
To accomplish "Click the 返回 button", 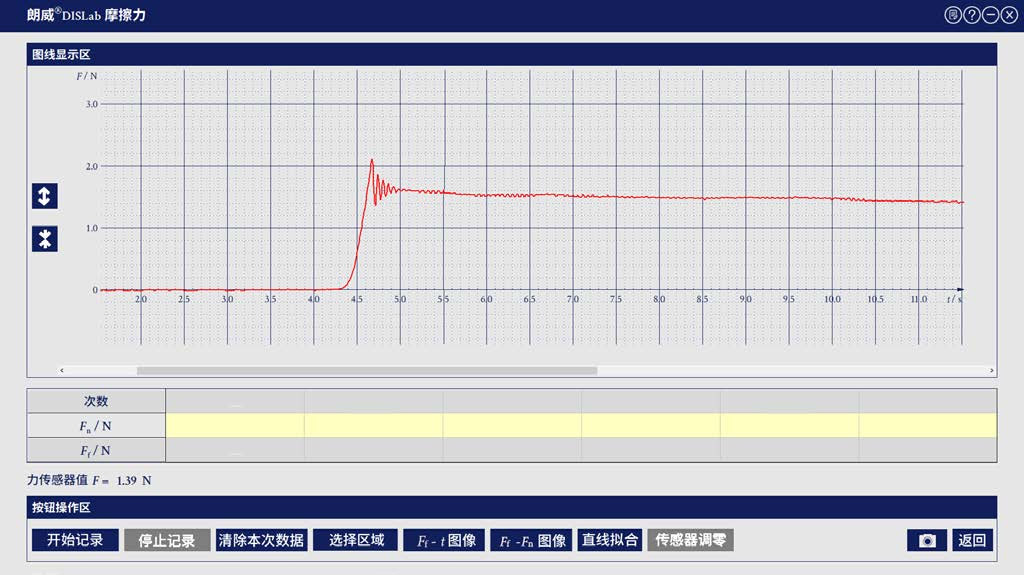I will [x=972, y=540].
